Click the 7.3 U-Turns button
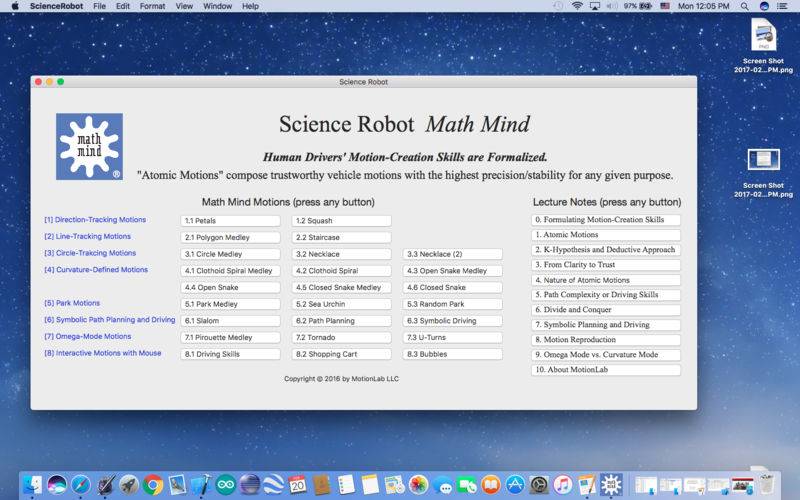The height and width of the screenshot is (500, 800). tap(453, 337)
